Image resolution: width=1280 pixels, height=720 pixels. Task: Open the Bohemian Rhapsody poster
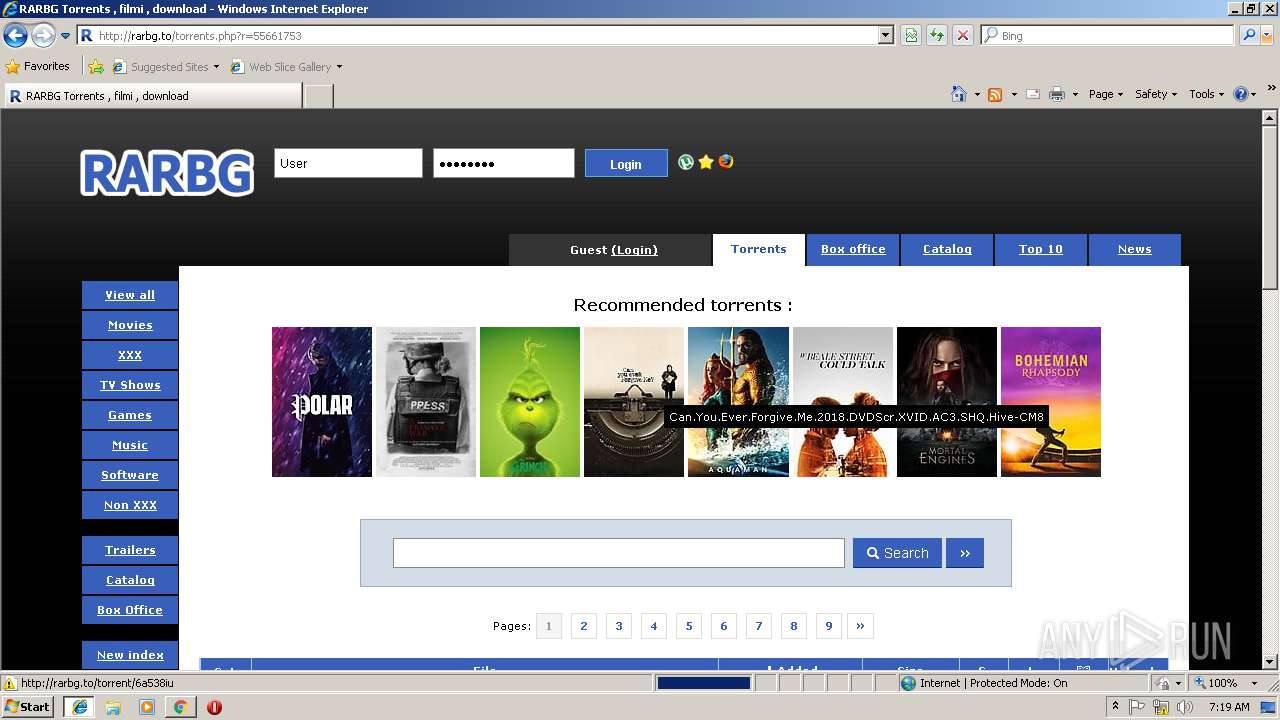coord(1051,402)
